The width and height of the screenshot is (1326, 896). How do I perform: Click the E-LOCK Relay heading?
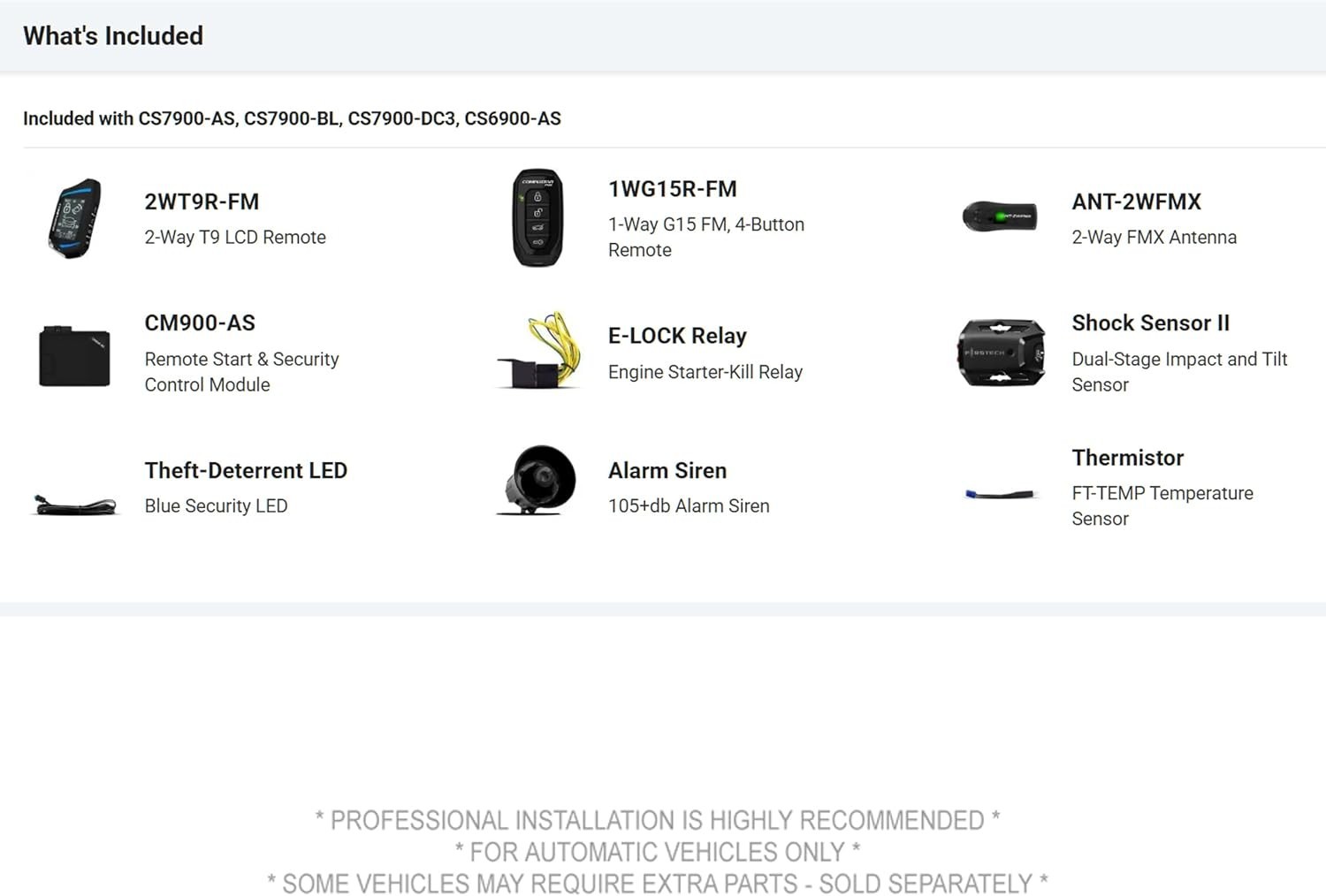tap(677, 336)
